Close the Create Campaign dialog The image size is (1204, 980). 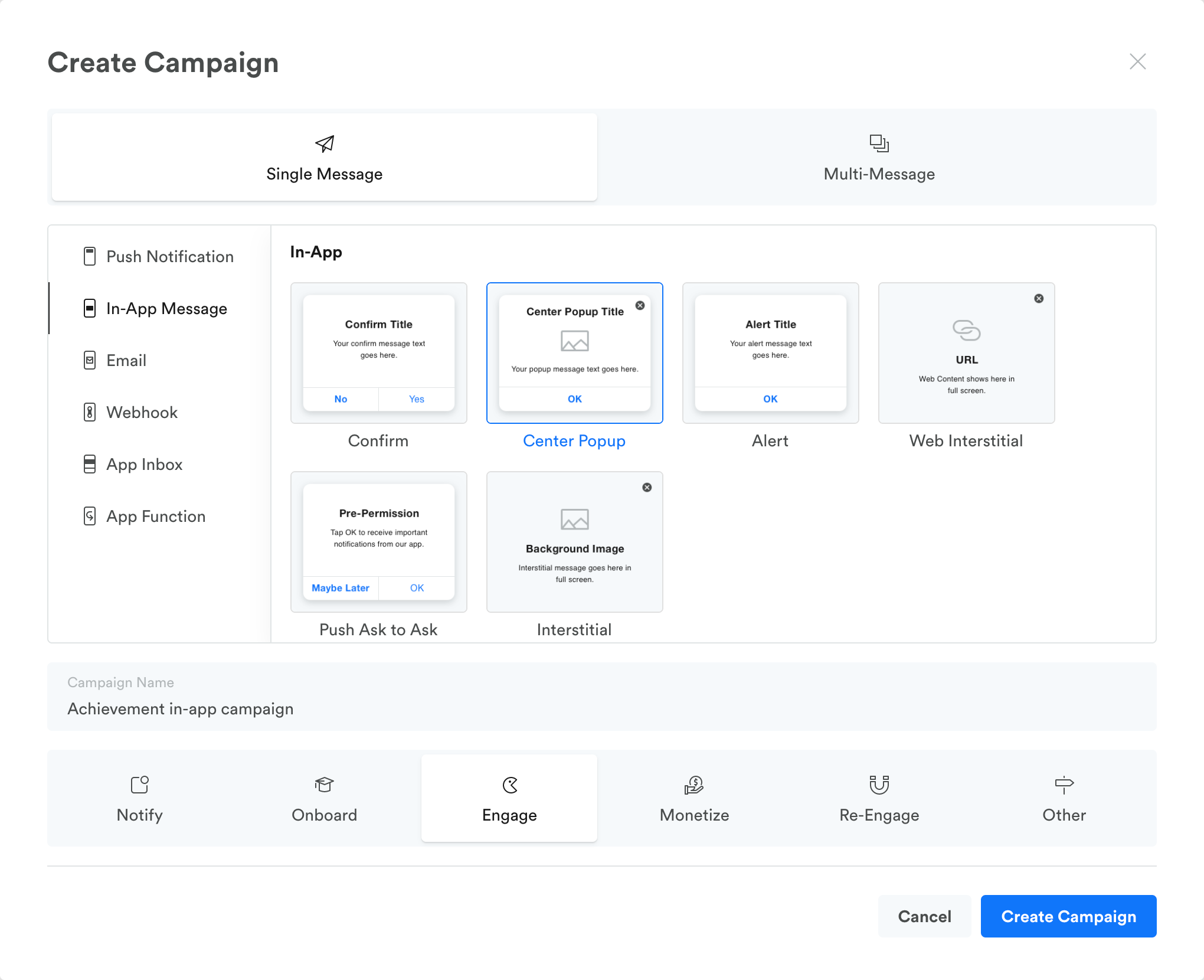[x=1137, y=61]
